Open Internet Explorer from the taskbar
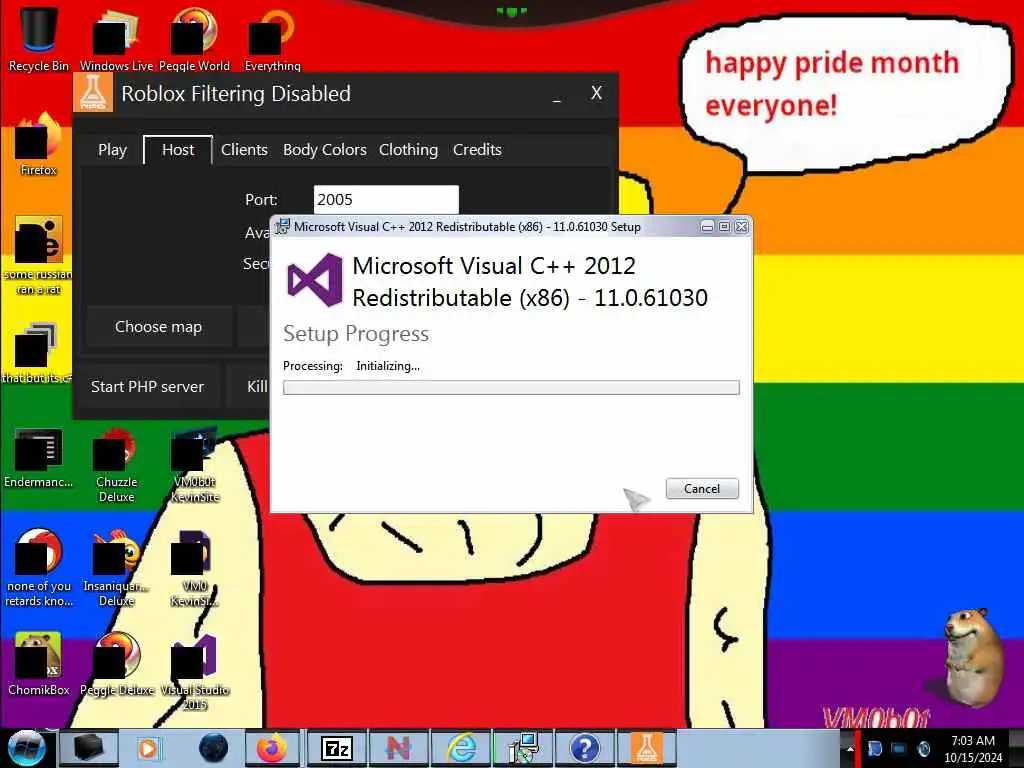This screenshot has width=1024, height=768. 461,748
